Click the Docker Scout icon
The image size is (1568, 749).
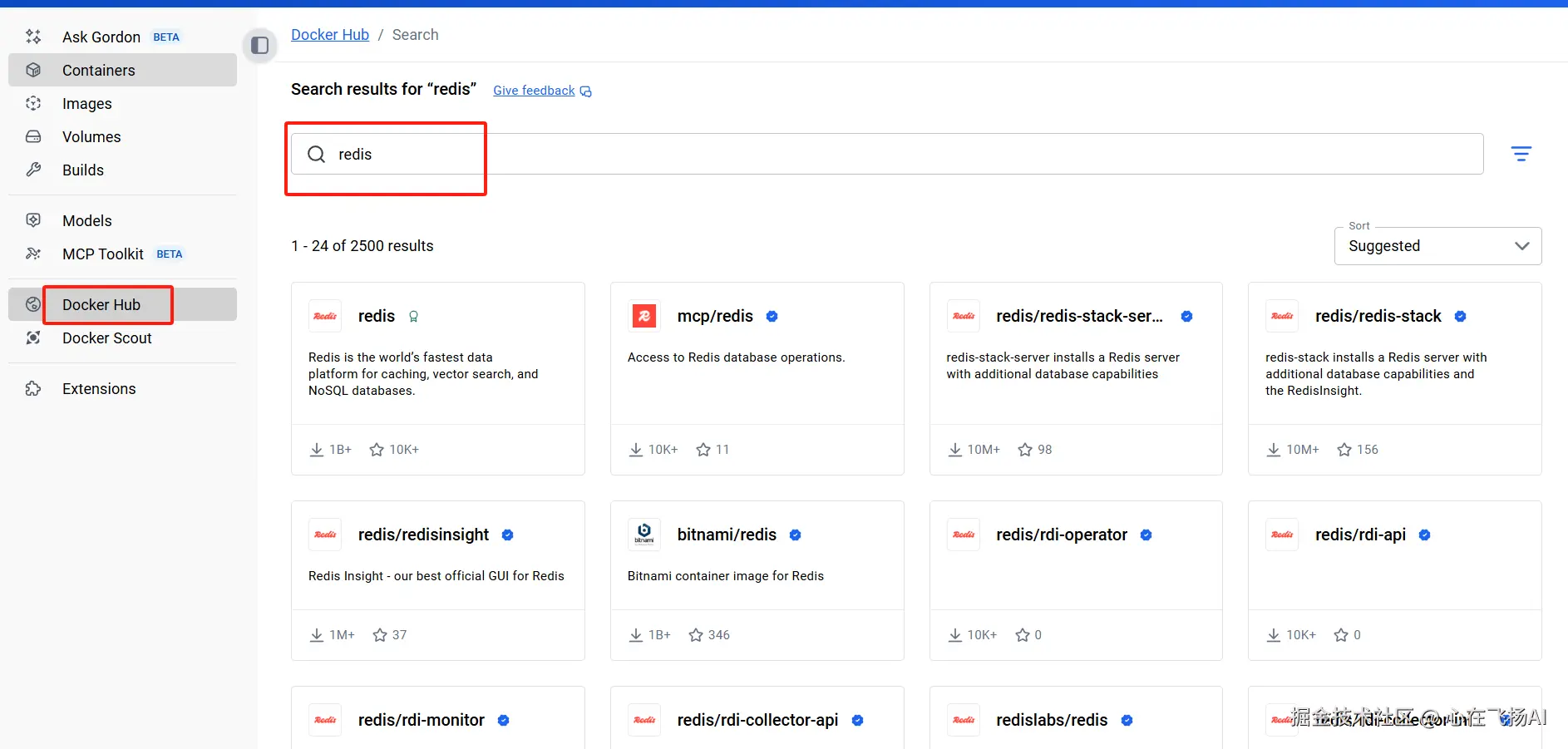tap(33, 338)
